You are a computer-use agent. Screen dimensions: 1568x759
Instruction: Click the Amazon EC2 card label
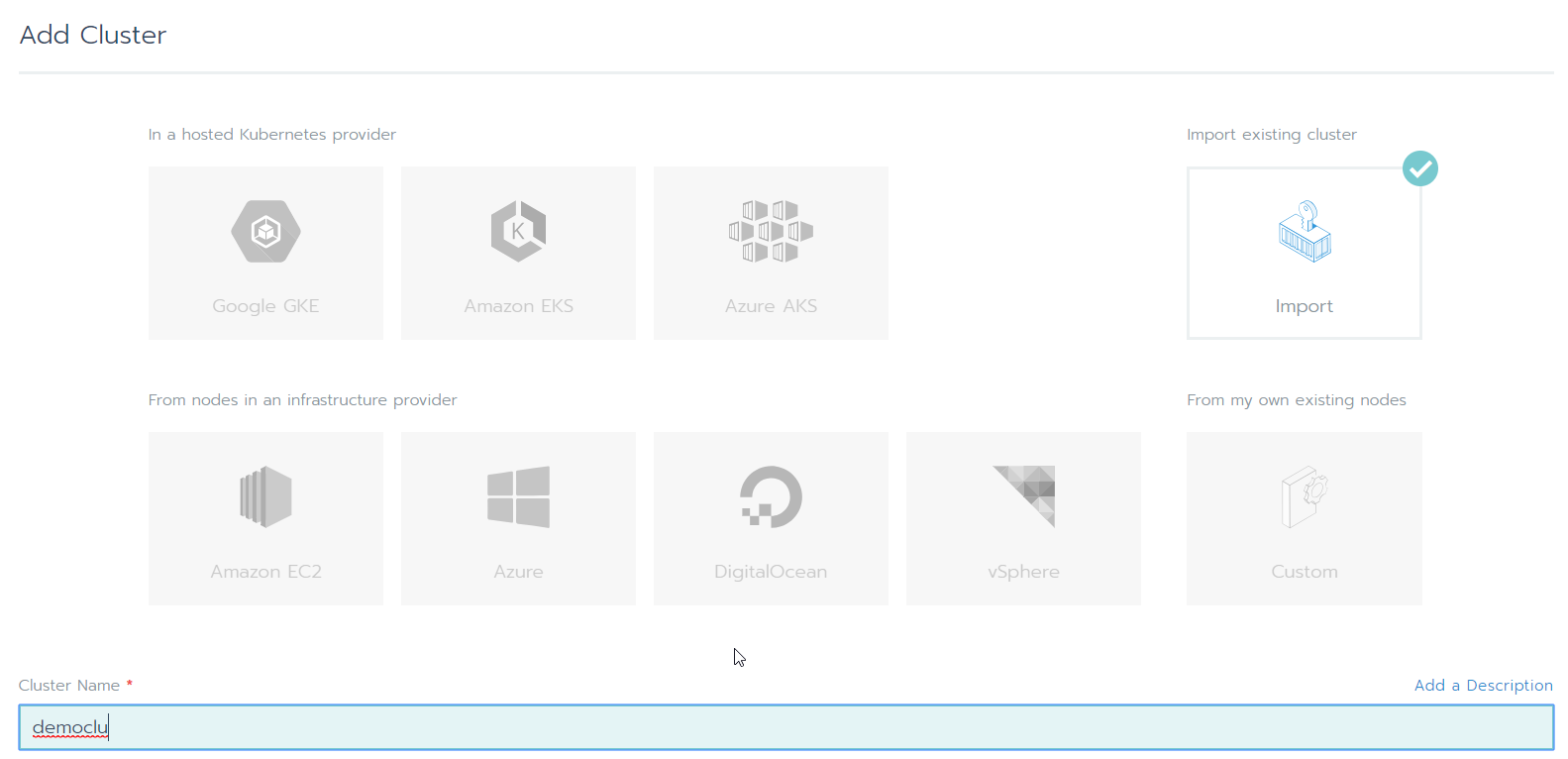pyautogui.click(x=265, y=572)
